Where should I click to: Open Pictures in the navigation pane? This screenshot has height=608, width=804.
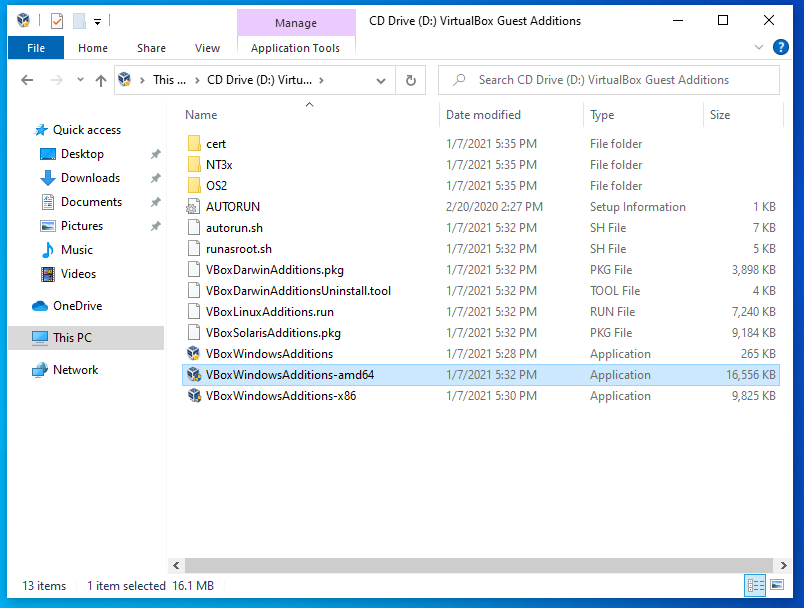[82, 226]
